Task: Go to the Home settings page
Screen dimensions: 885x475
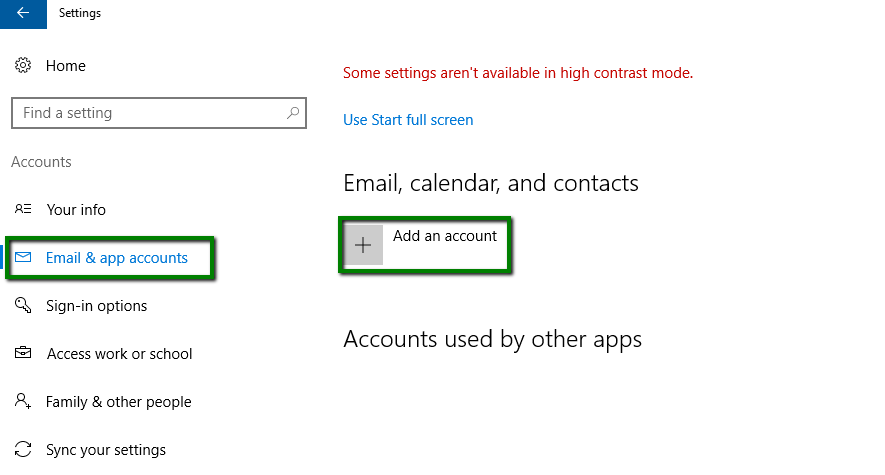Action: pos(65,66)
